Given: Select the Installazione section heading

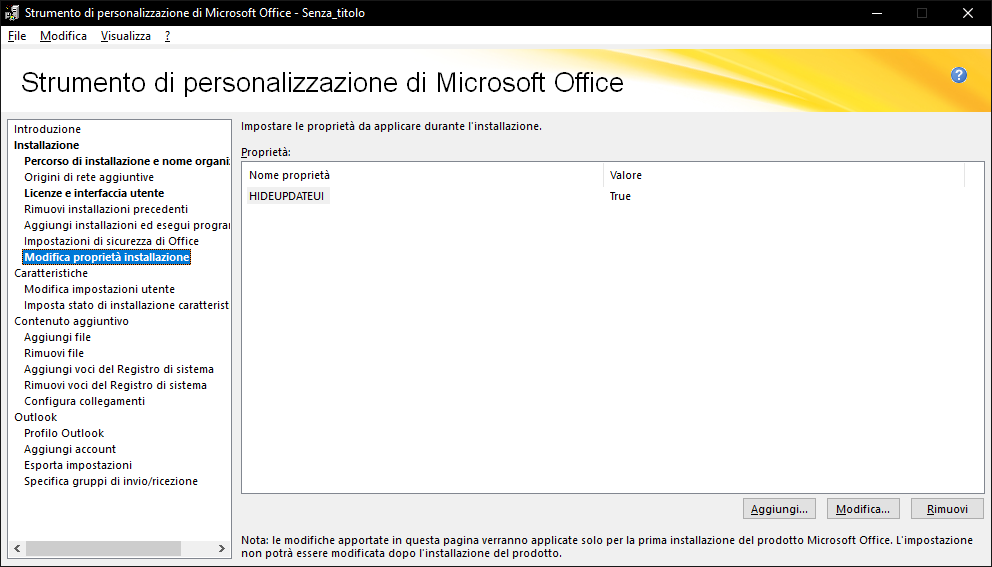Looking at the screenshot, I should pos(46,145).
